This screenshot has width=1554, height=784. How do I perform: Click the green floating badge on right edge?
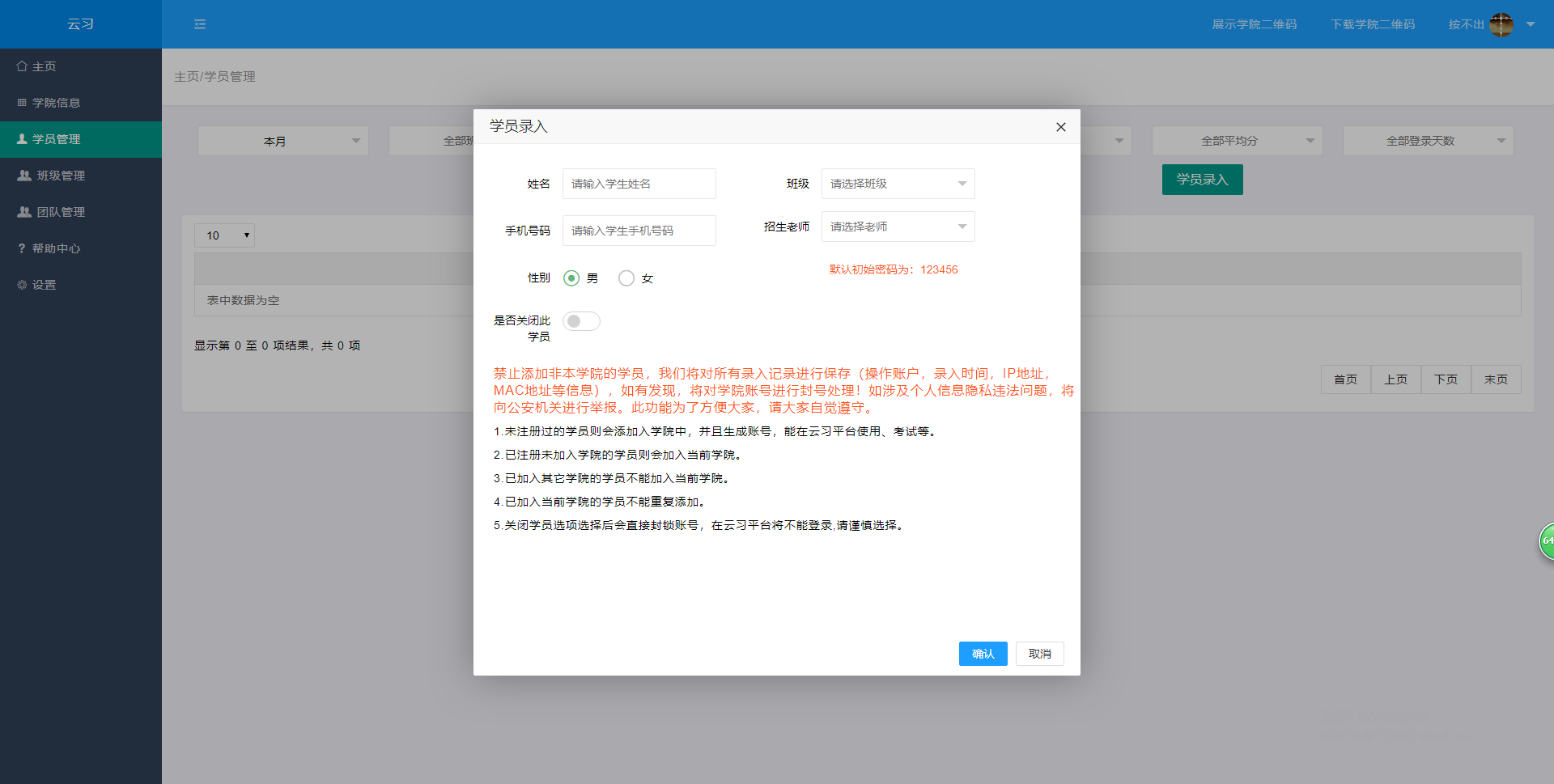1547,540
